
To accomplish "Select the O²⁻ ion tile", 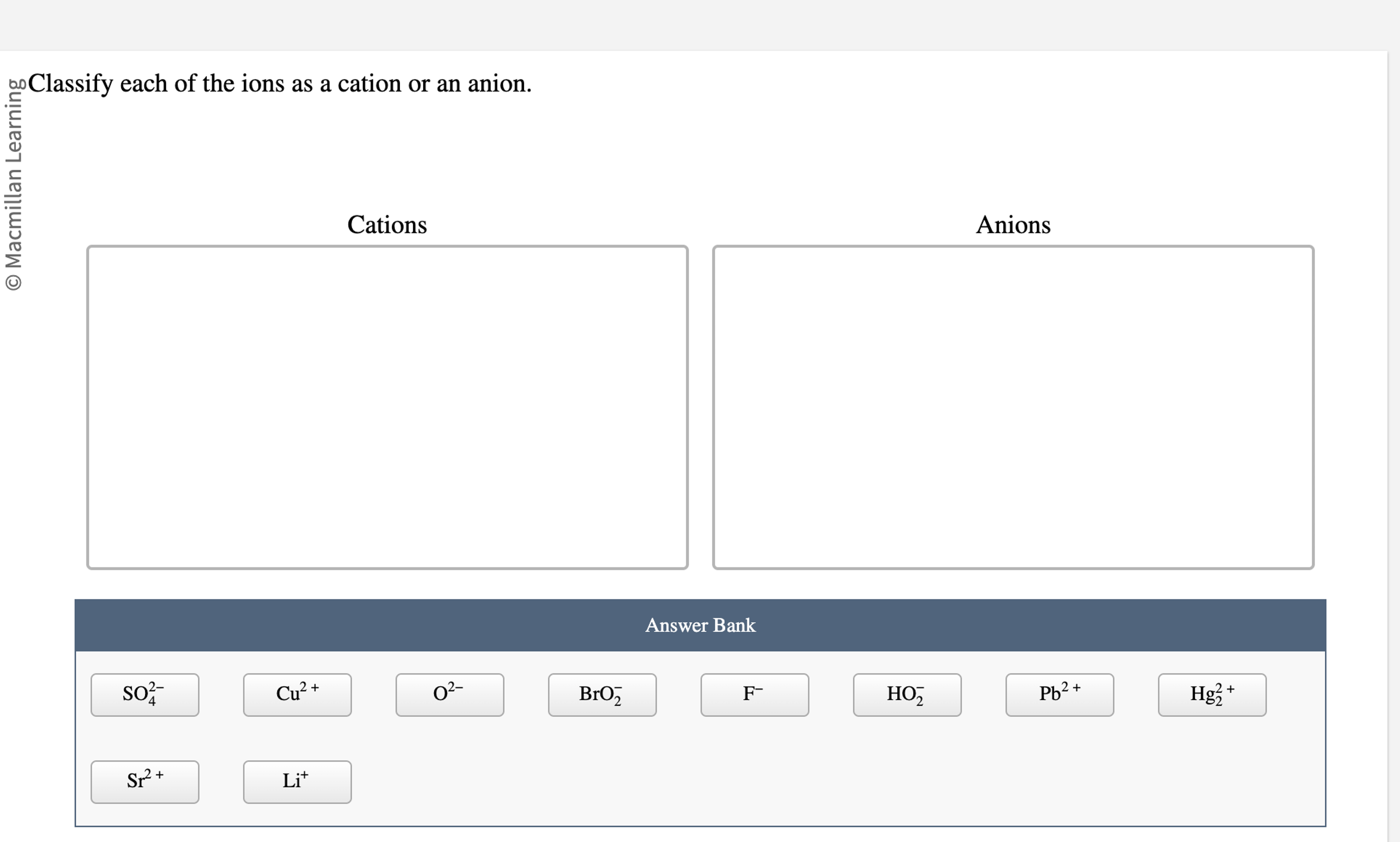I will 449,695.
